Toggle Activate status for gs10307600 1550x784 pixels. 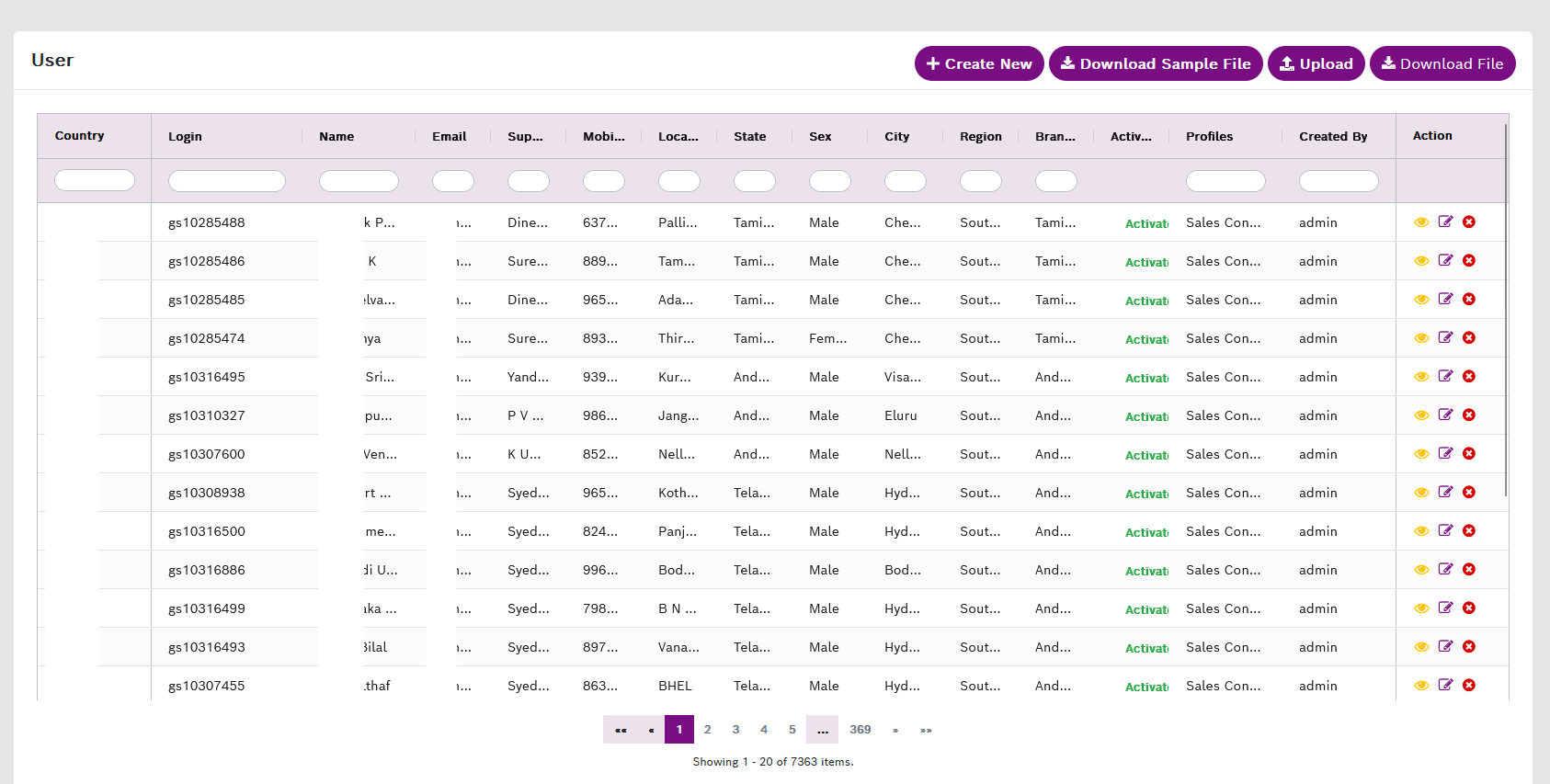point(1146,455)
